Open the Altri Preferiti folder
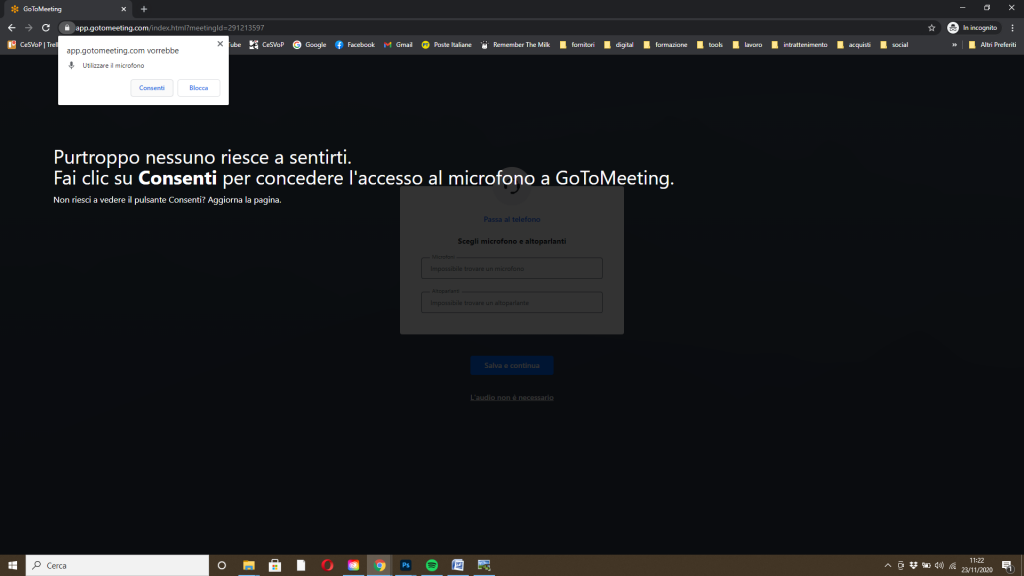The width and height of the screenshot is (1024, 576). 991,44
